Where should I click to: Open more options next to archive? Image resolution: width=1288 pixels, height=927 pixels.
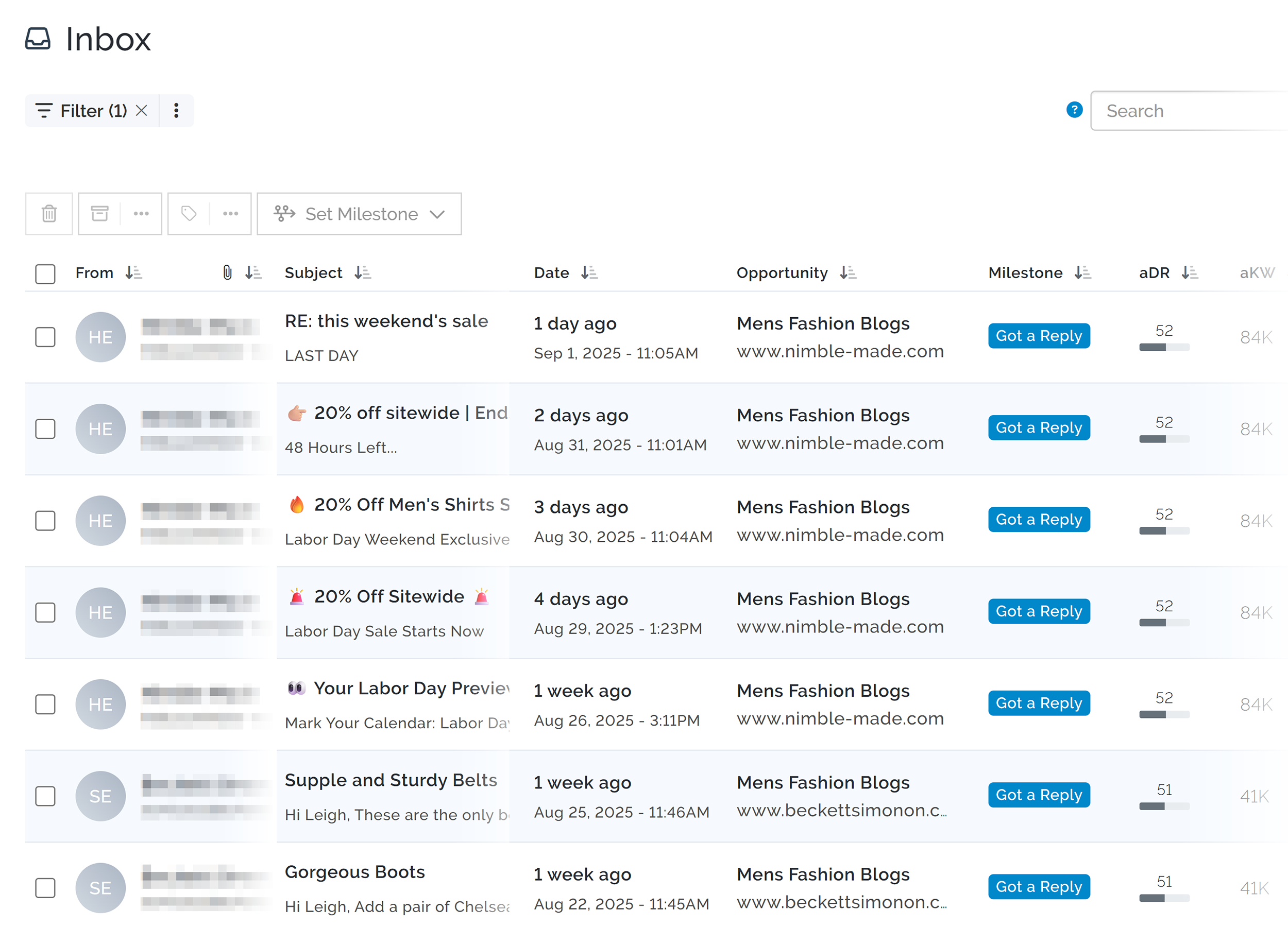[141, 214]
